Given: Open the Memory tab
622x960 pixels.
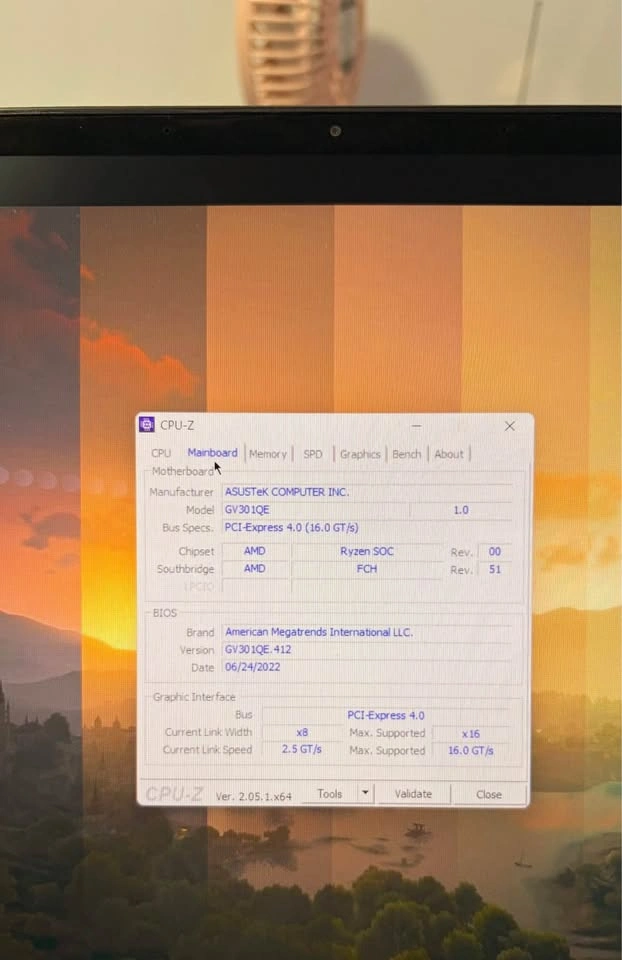Looking at the screenshot, I should (268, 454).
